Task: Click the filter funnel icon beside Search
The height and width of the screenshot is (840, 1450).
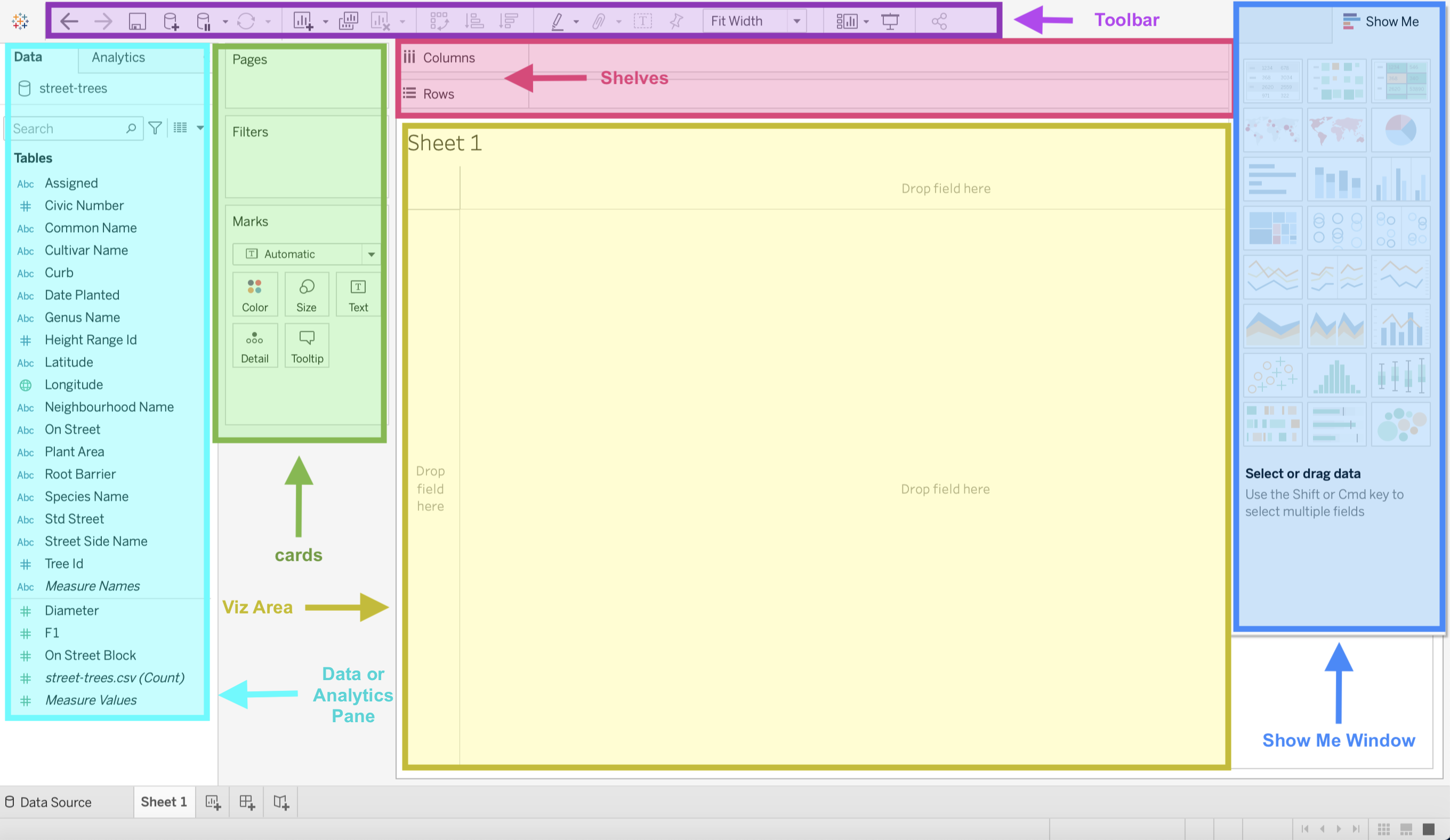Action: [155, 128]
